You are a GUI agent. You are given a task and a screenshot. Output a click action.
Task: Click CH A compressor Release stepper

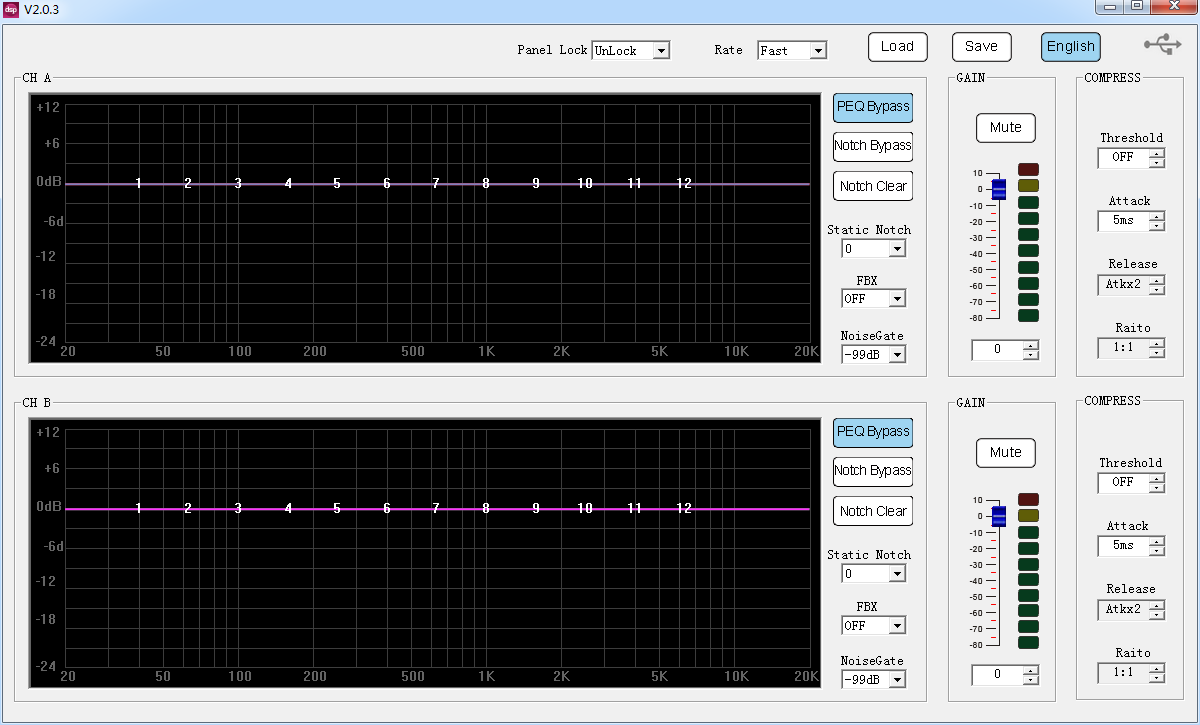click(1157, 285)
